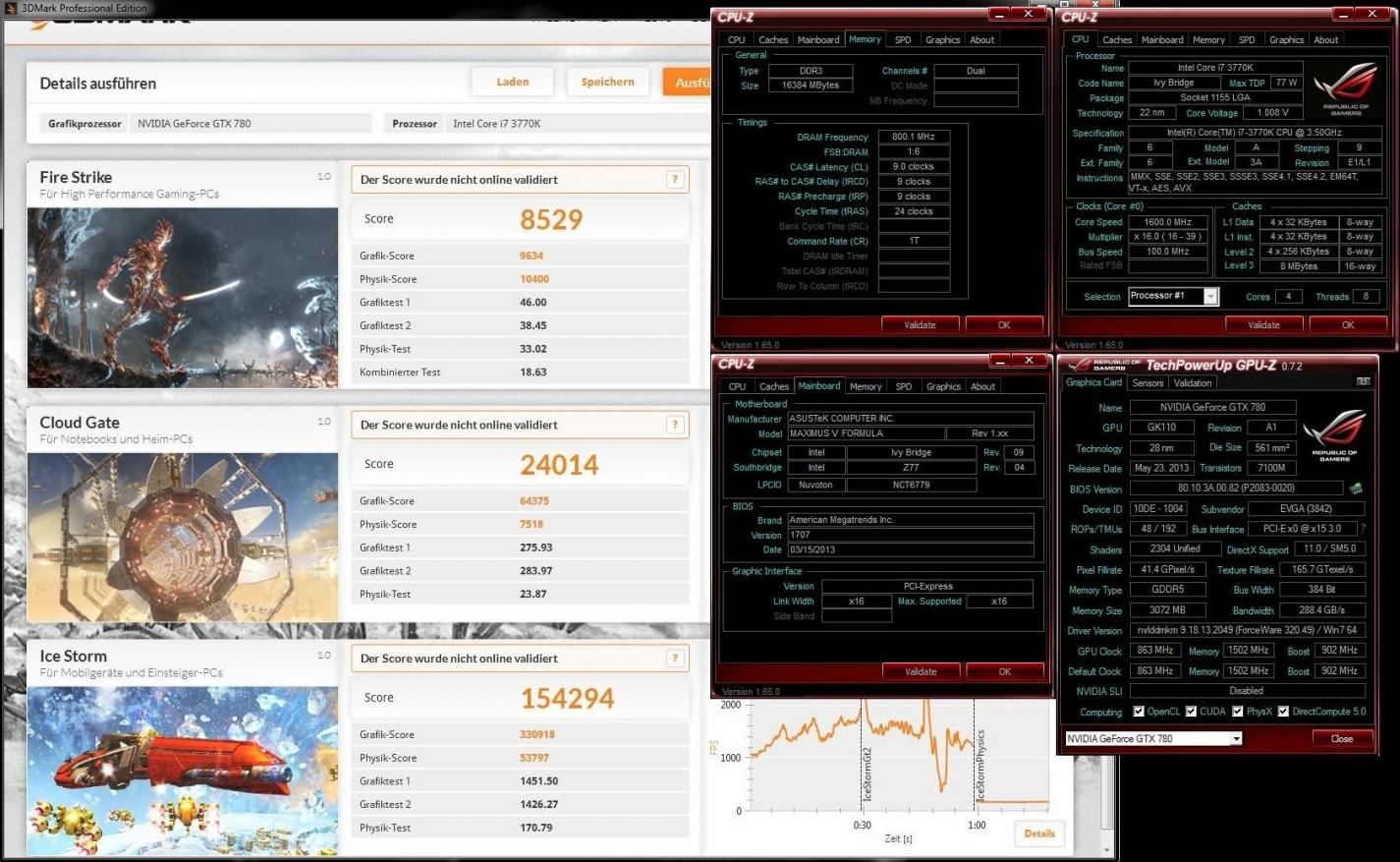Viewport: 1400px width, 862px height.
Task: Click Fire Strike Physik-Score value 10400
Action: point(534,279)
